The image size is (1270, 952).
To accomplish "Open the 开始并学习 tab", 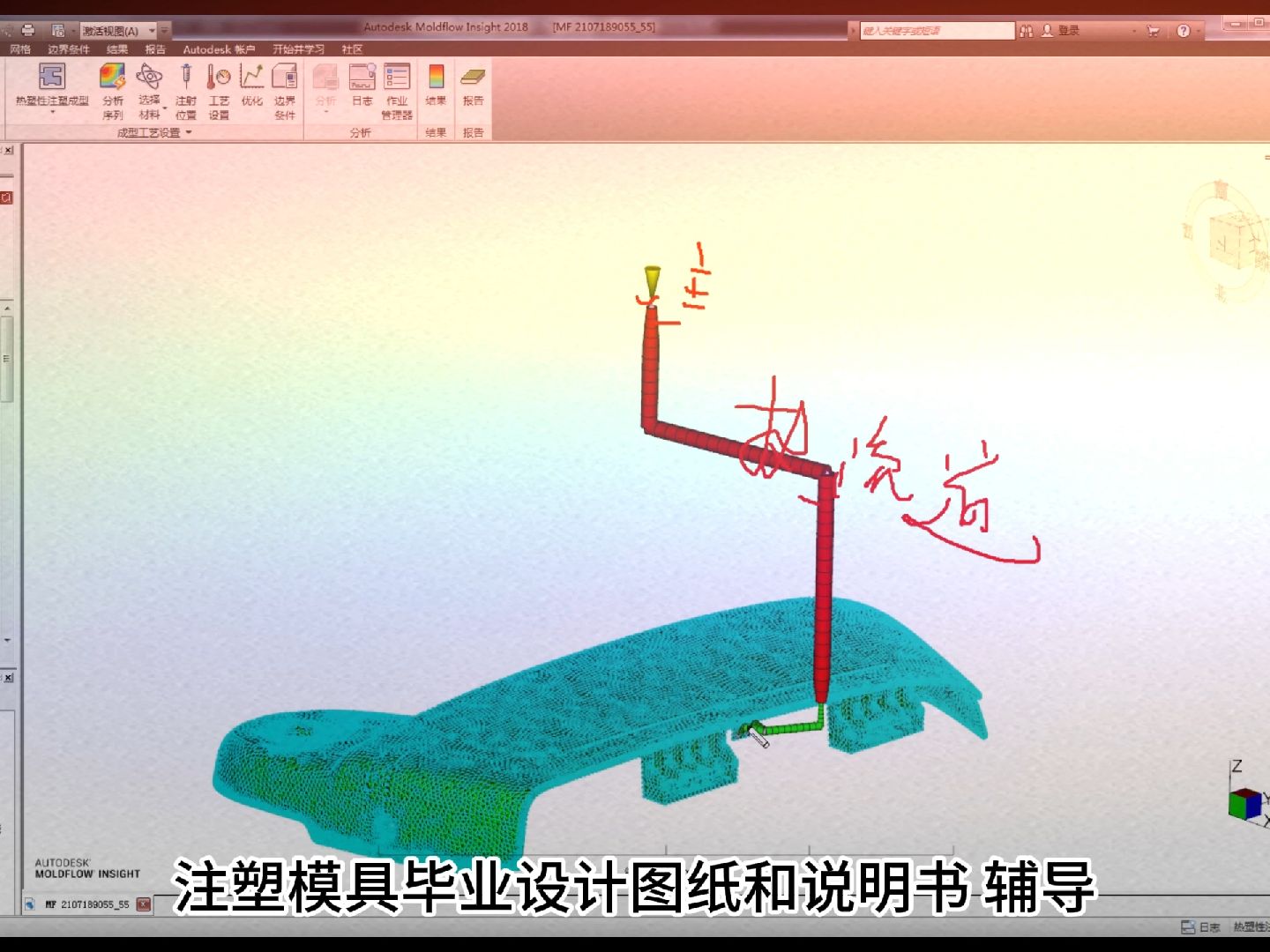I will point(298,49).
